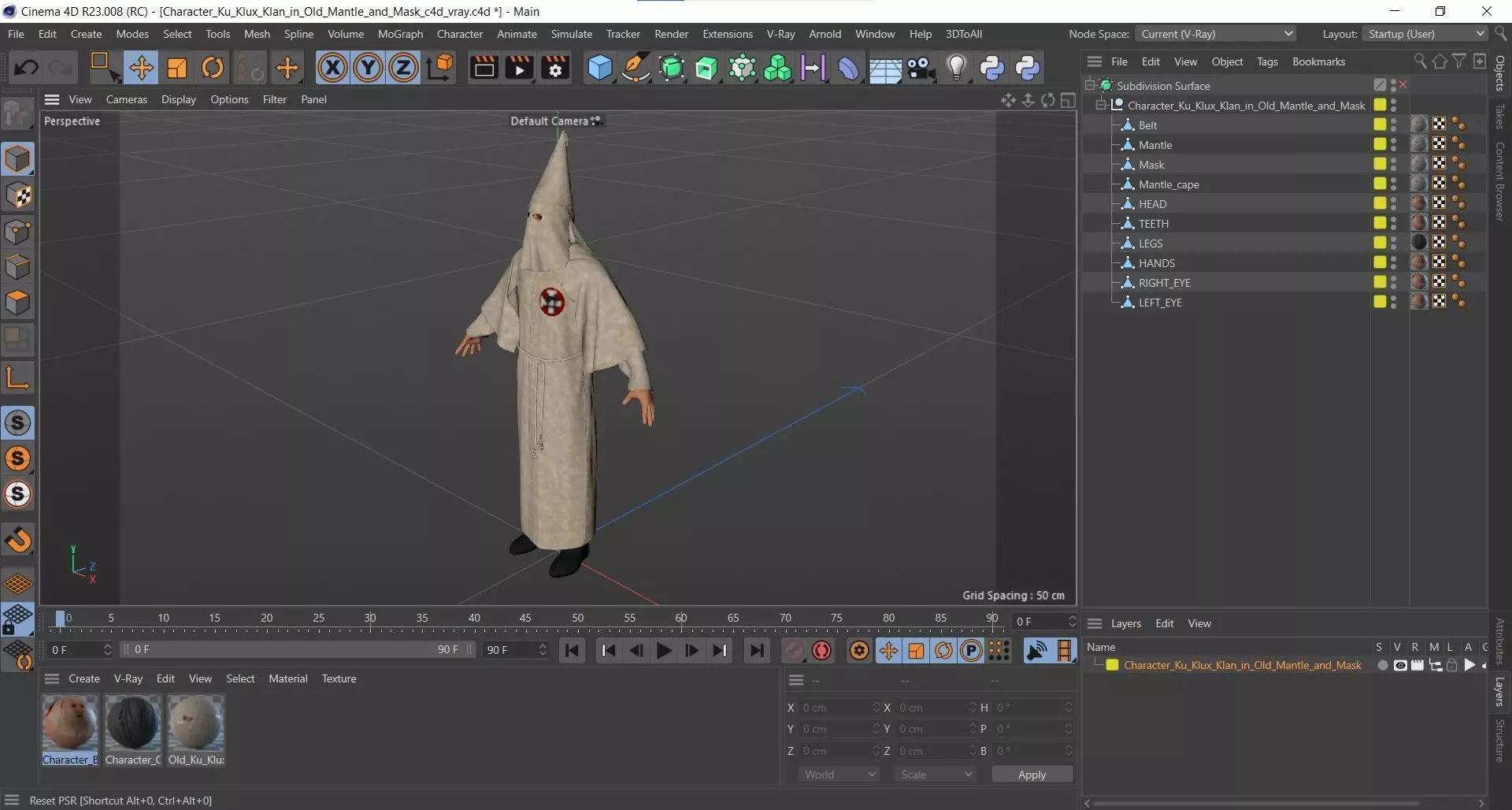The width and height of the screenshot is (1512, 810).
Task: Select the Scale tool
Action: coord(177,68)
